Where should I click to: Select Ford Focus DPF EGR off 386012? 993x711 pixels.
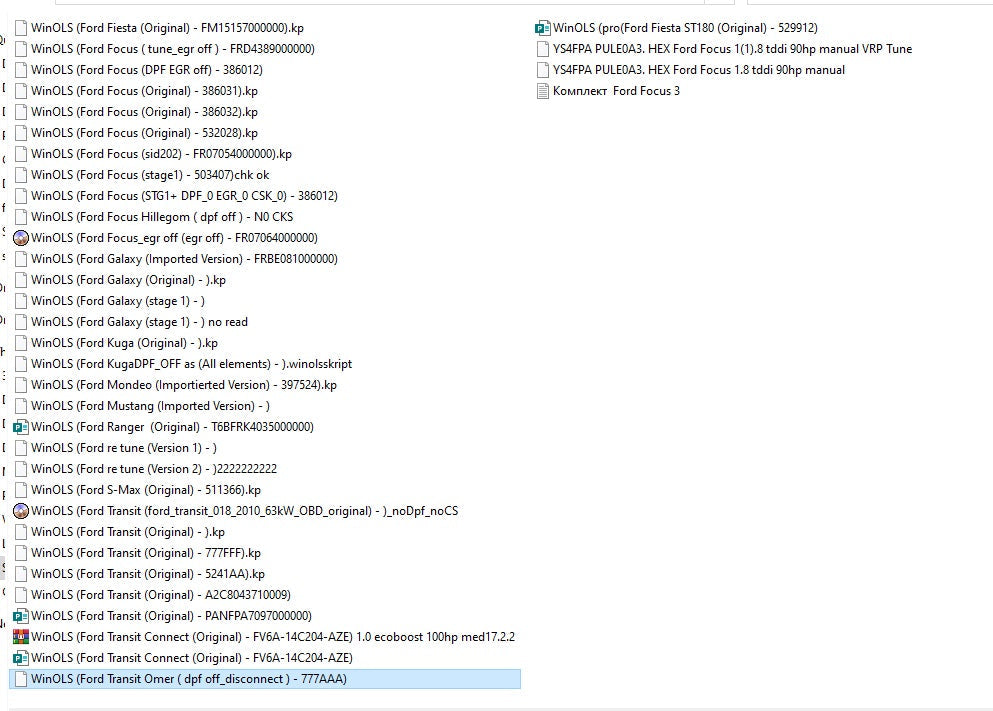point(147,70)
